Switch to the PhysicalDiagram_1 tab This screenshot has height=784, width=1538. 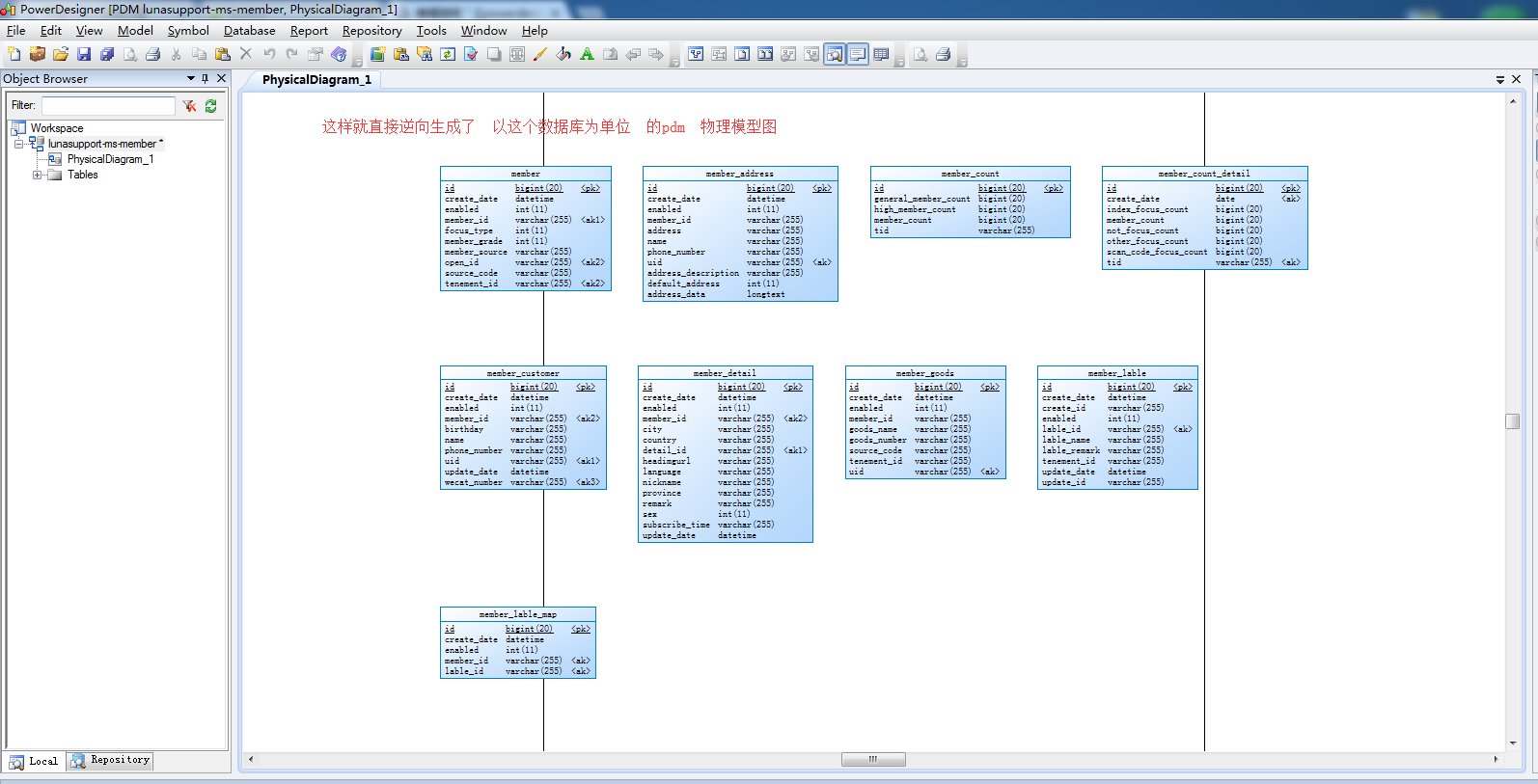pyautogui.click(x=316, y=80)
